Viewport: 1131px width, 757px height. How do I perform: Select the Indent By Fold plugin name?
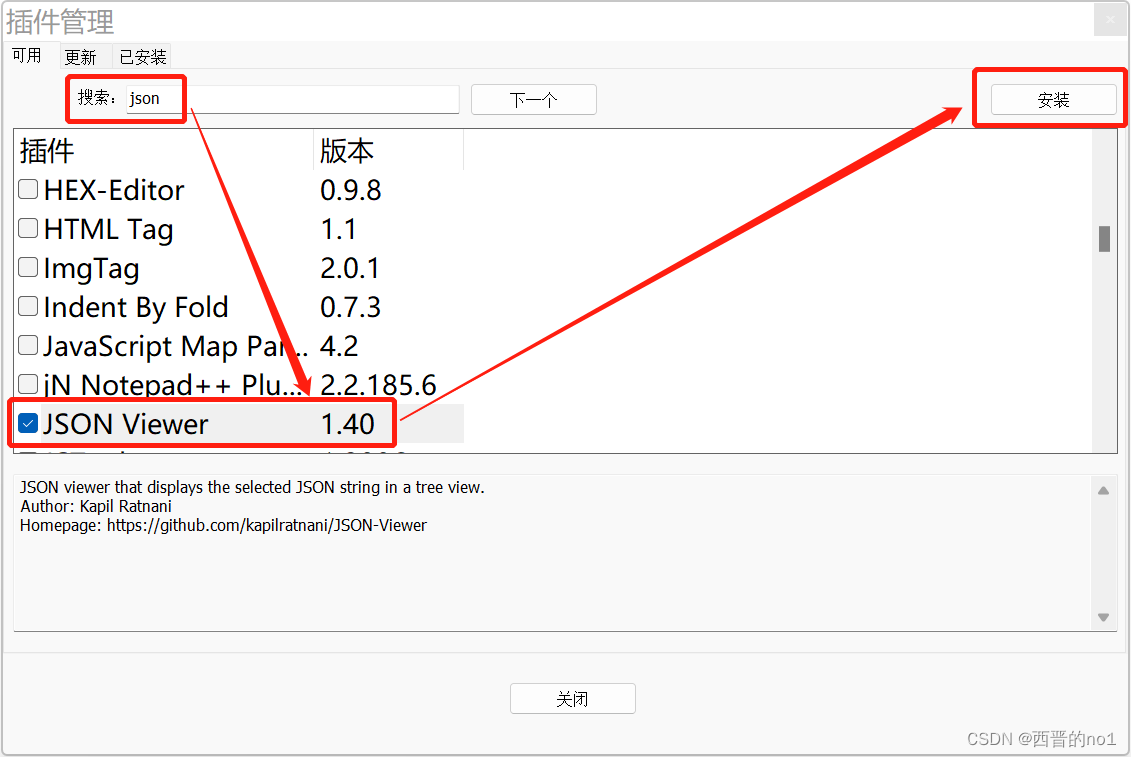tap(136, 307)
